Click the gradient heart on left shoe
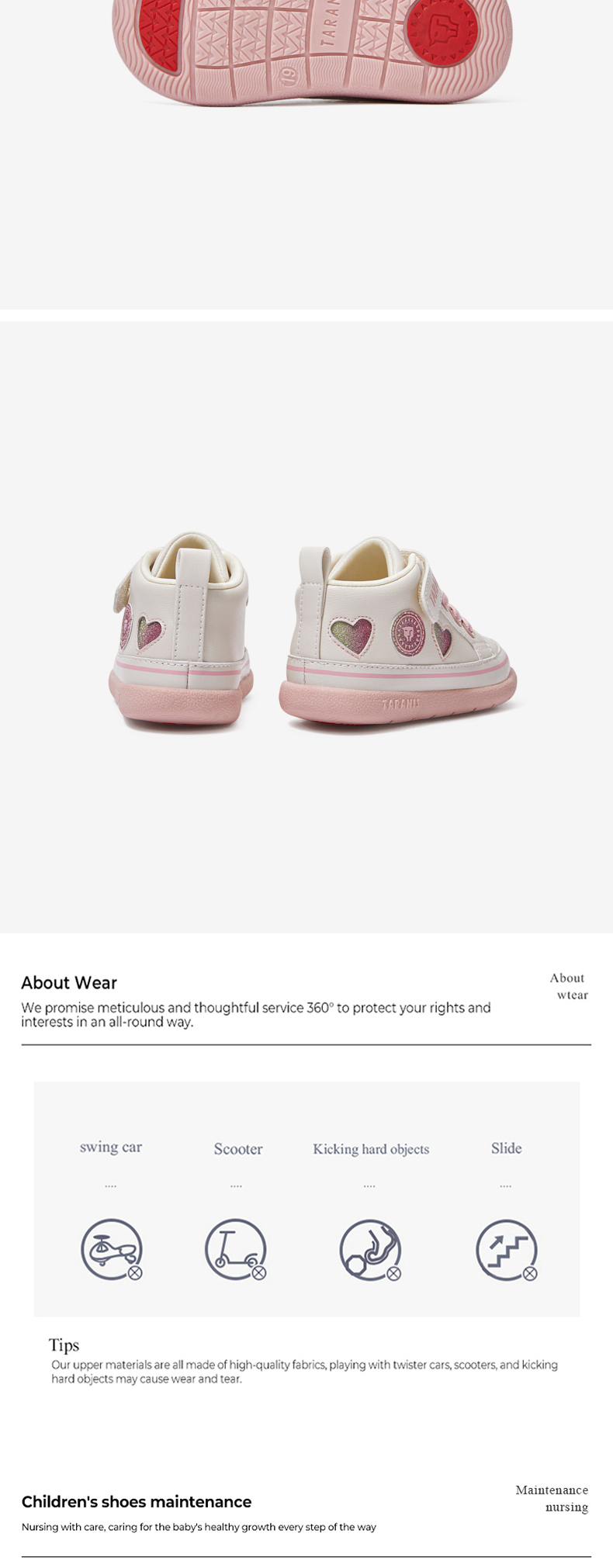Viewport: 613px width, 1568px height. (150, 633)
